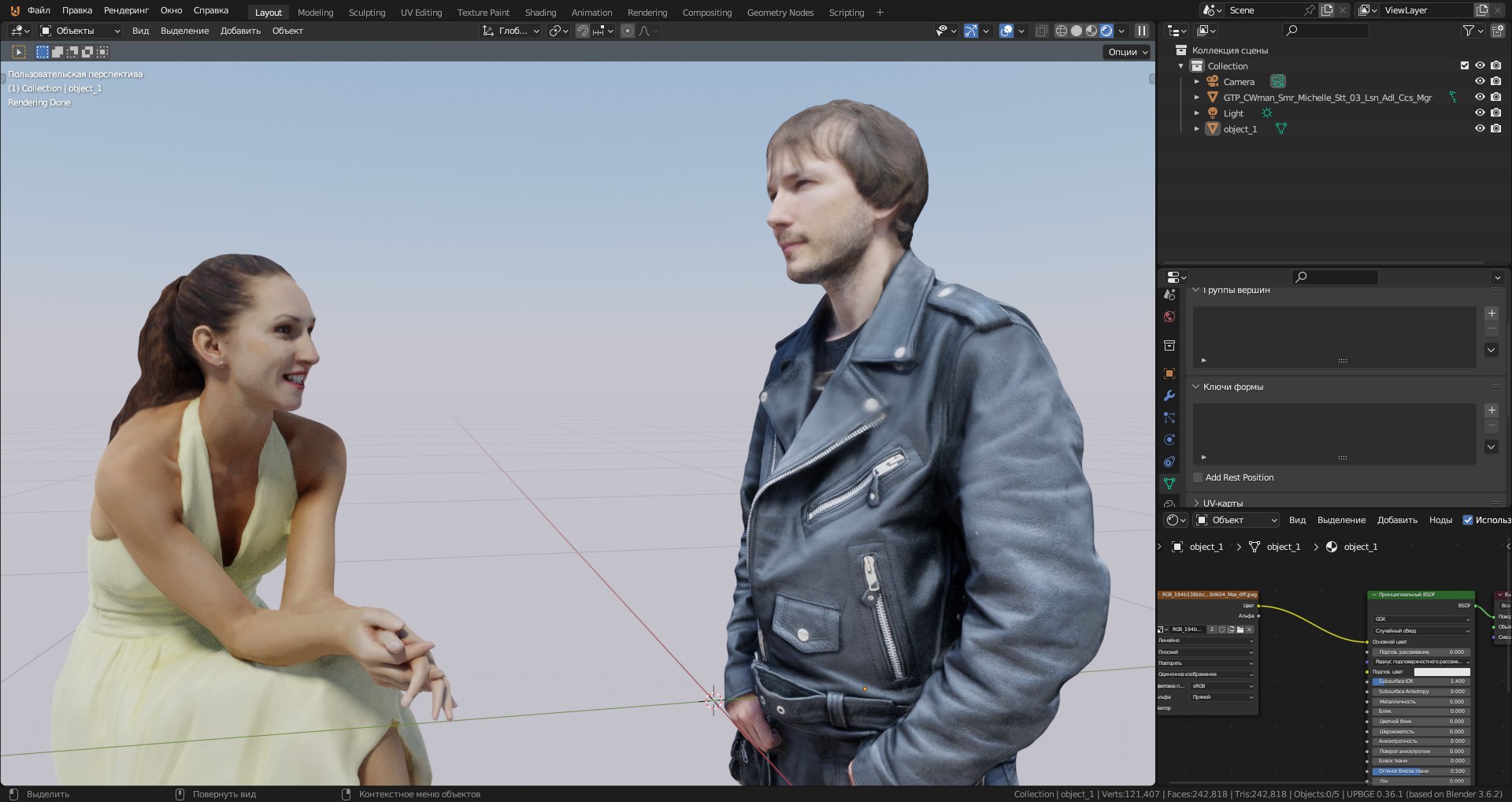
Task: Open the World properties tab
Action: click(x=1169, y=317)
